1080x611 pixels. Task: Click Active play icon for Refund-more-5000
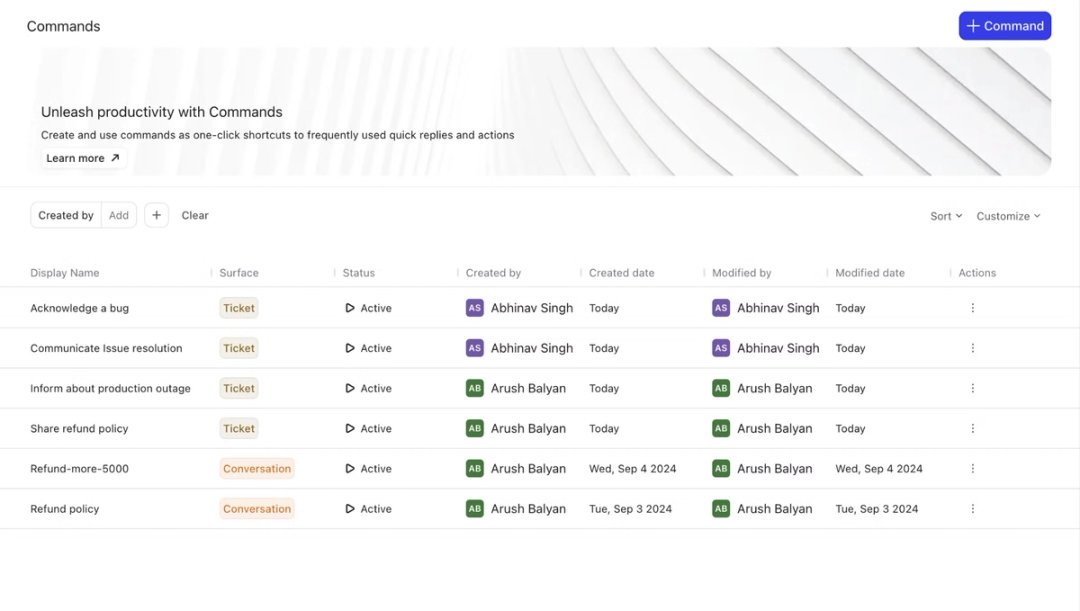point(350,468)
